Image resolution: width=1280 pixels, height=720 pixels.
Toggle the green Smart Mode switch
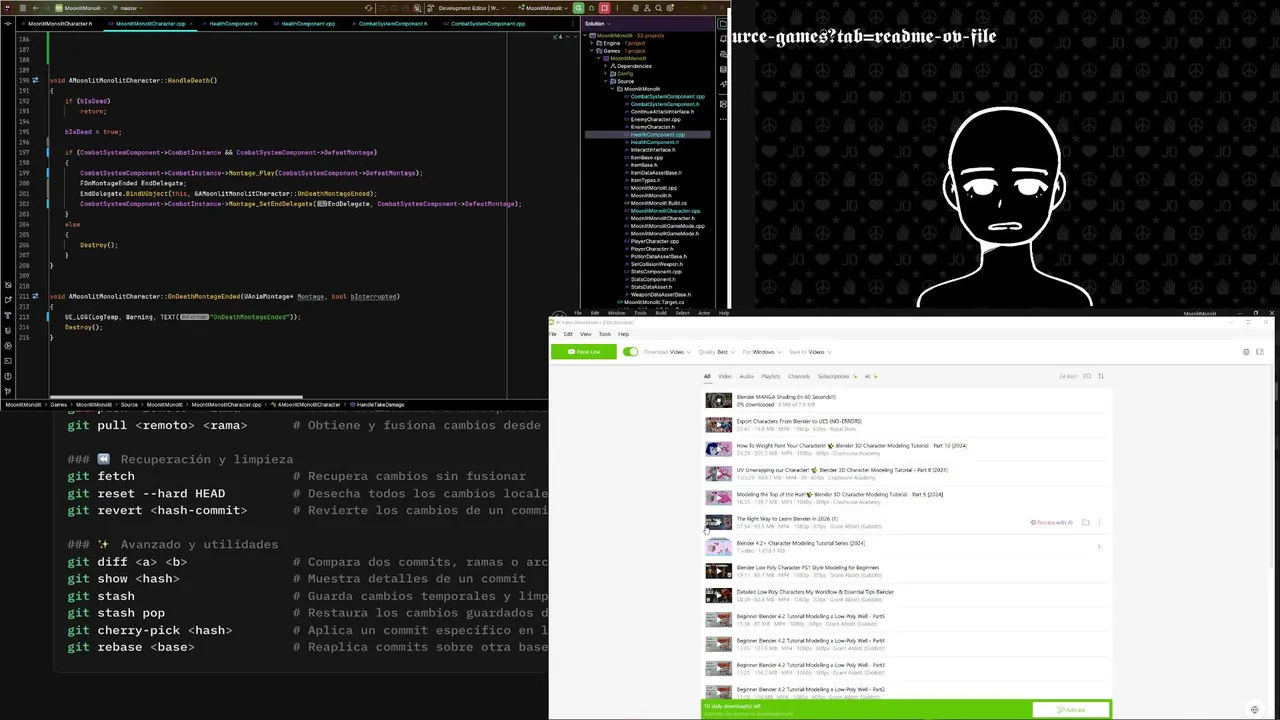tap(630, 352)
